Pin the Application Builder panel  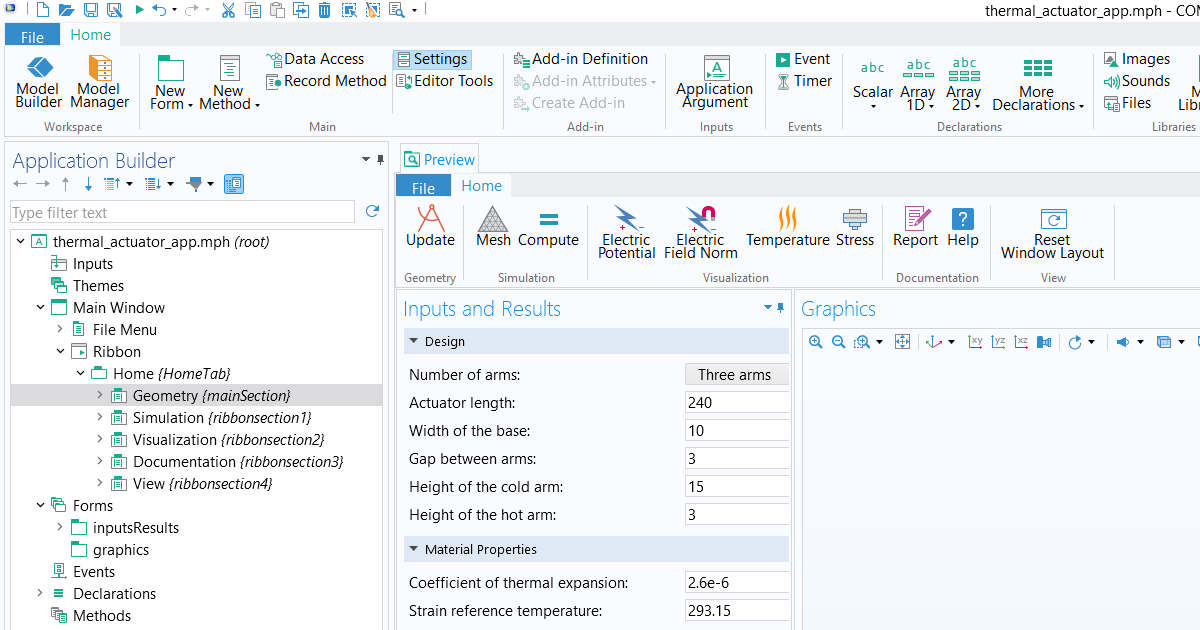381,159
